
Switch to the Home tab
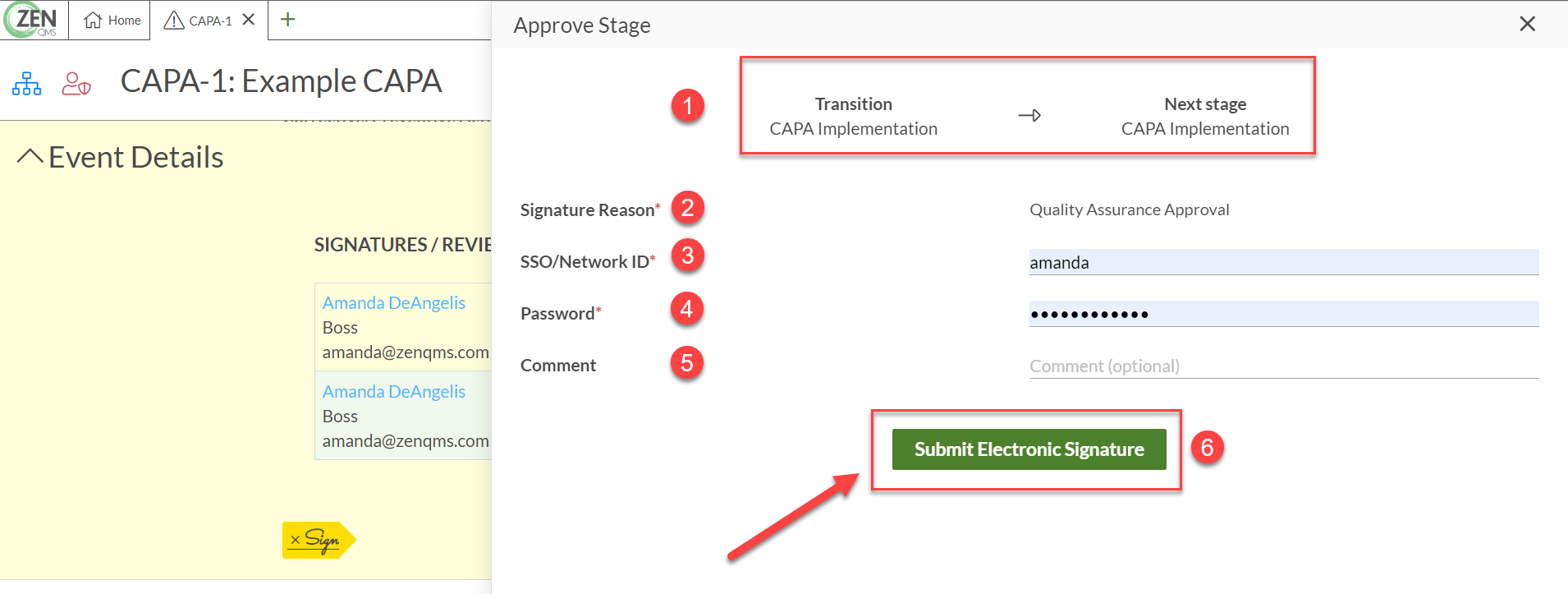[109, 21]
